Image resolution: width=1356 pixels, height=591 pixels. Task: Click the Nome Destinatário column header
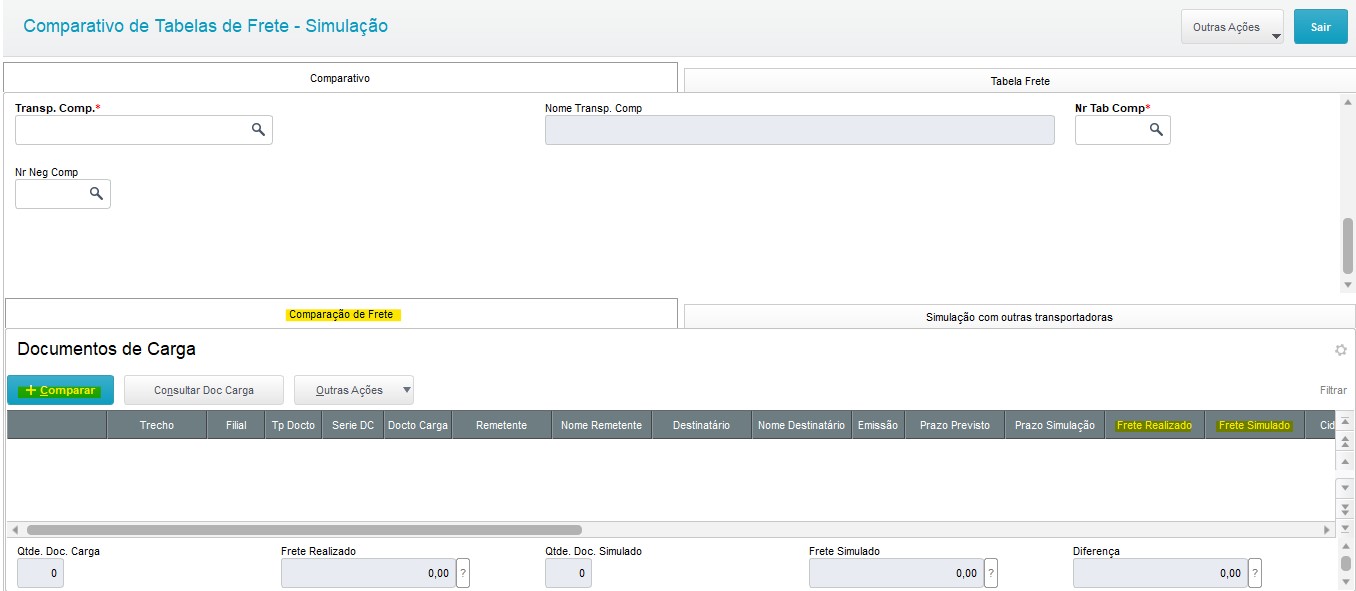click(x=801, y=425)
